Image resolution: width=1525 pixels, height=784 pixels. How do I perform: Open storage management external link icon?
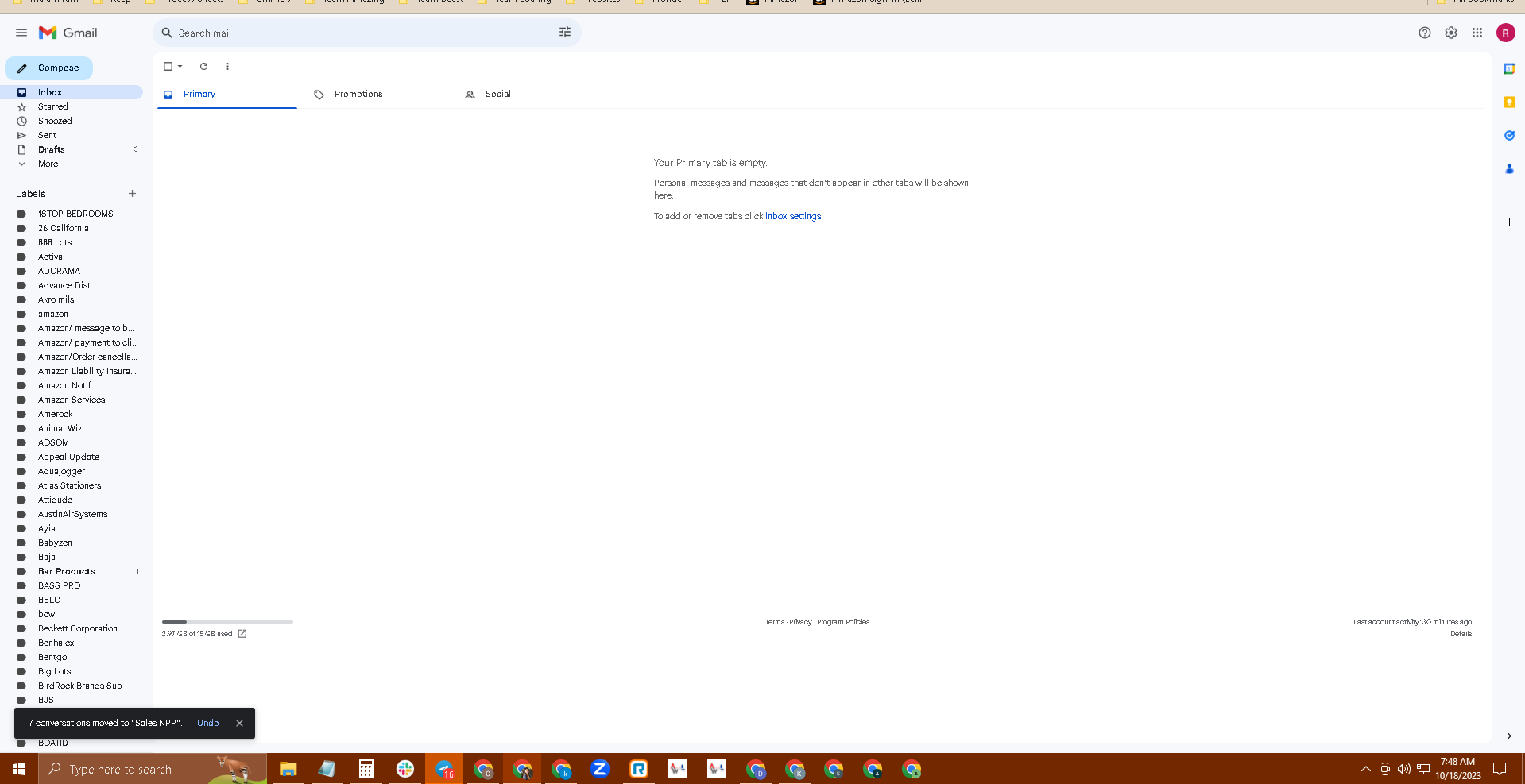pos(242,634)
